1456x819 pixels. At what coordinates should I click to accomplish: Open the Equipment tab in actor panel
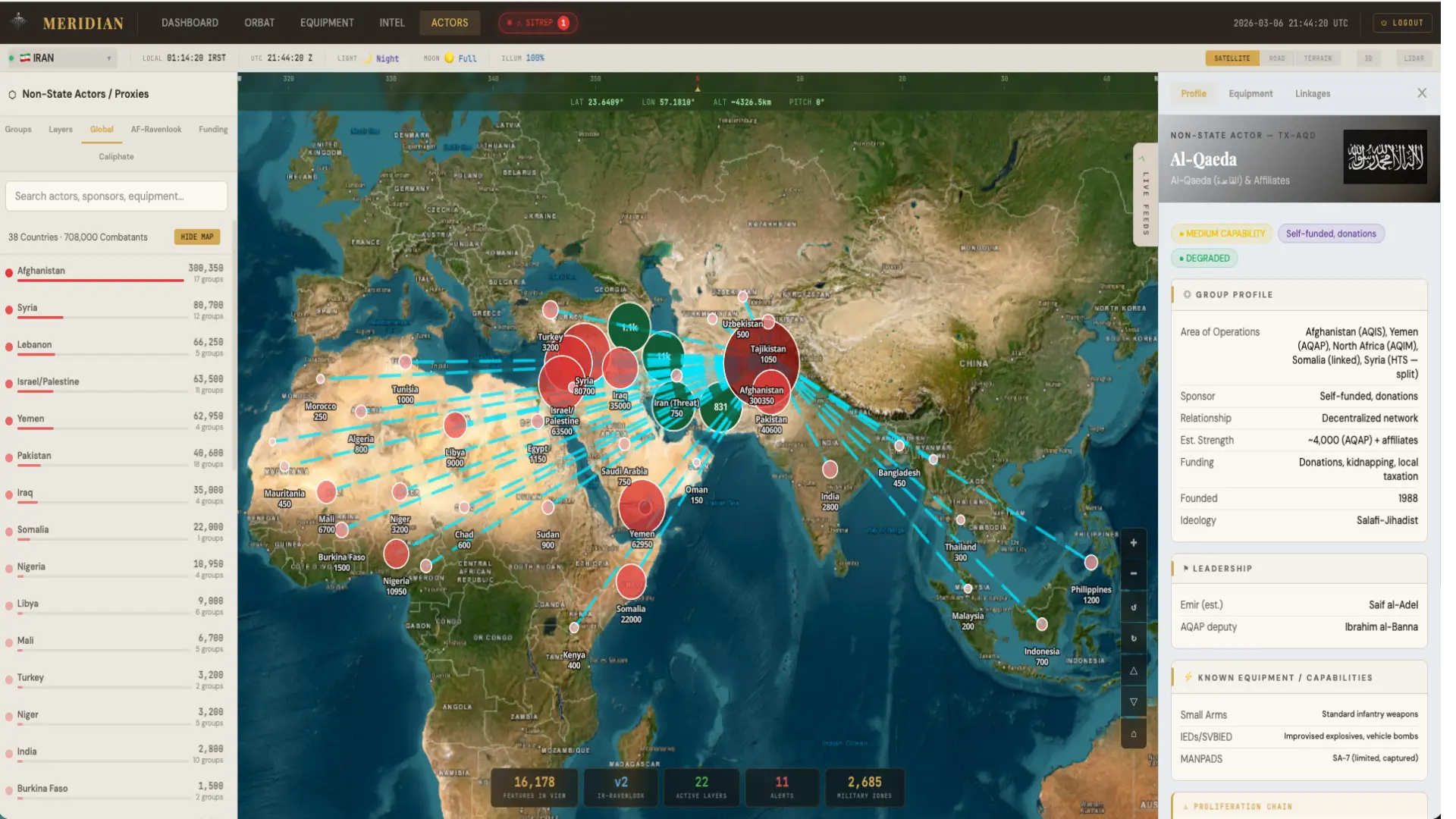[1250, 94]
